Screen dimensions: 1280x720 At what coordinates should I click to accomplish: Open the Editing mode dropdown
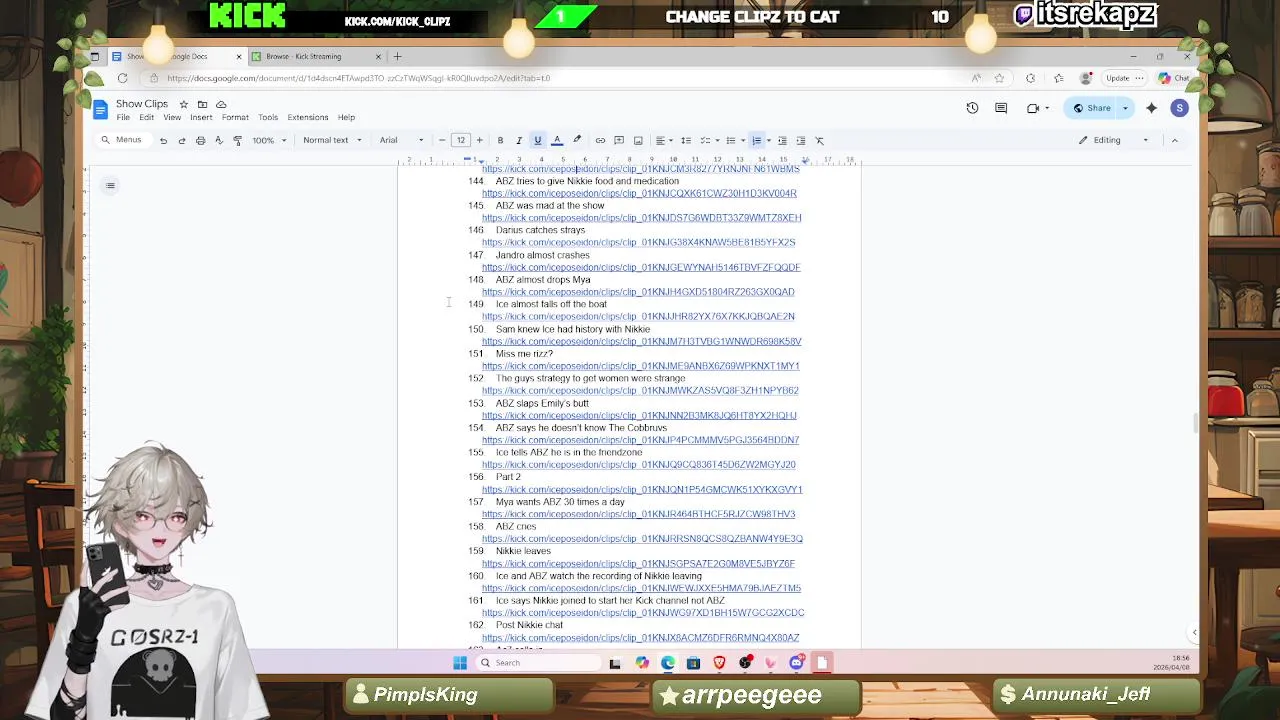pos(1113,140)
